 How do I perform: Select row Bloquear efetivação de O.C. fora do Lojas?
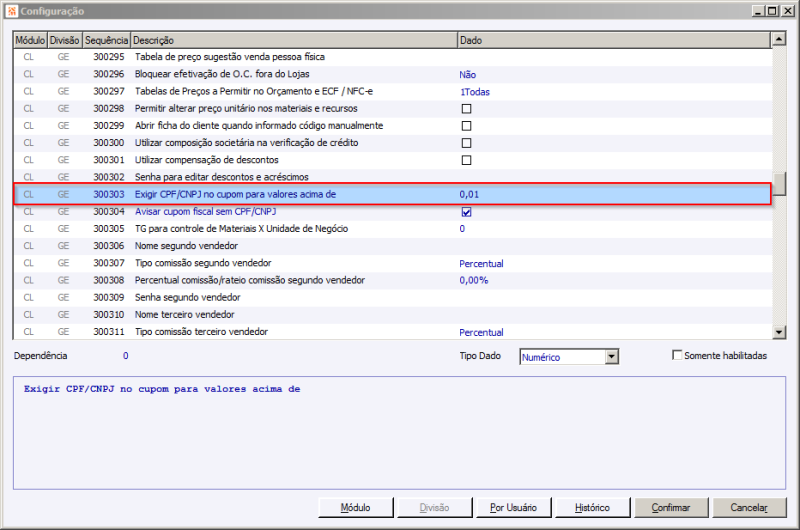392,74
